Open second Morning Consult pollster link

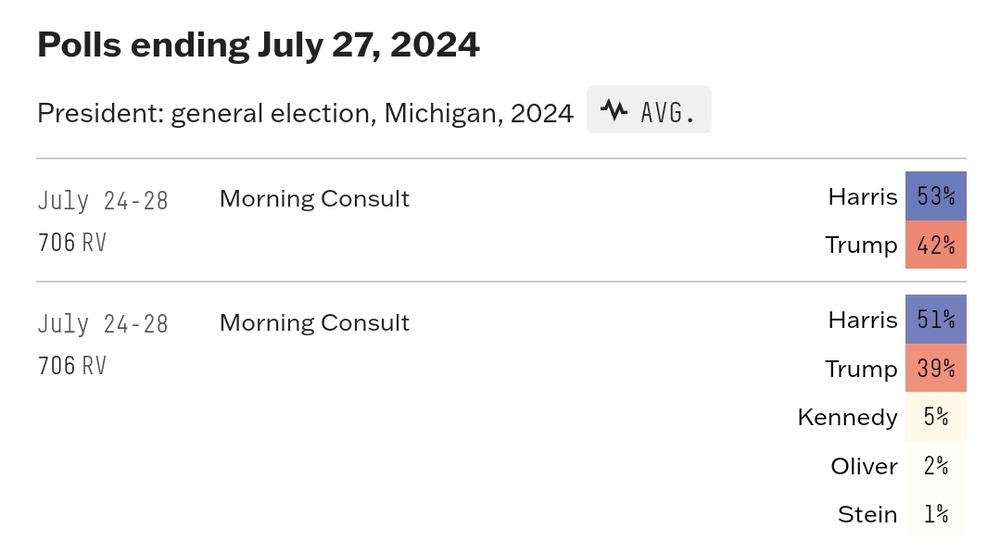pos(314,322)
